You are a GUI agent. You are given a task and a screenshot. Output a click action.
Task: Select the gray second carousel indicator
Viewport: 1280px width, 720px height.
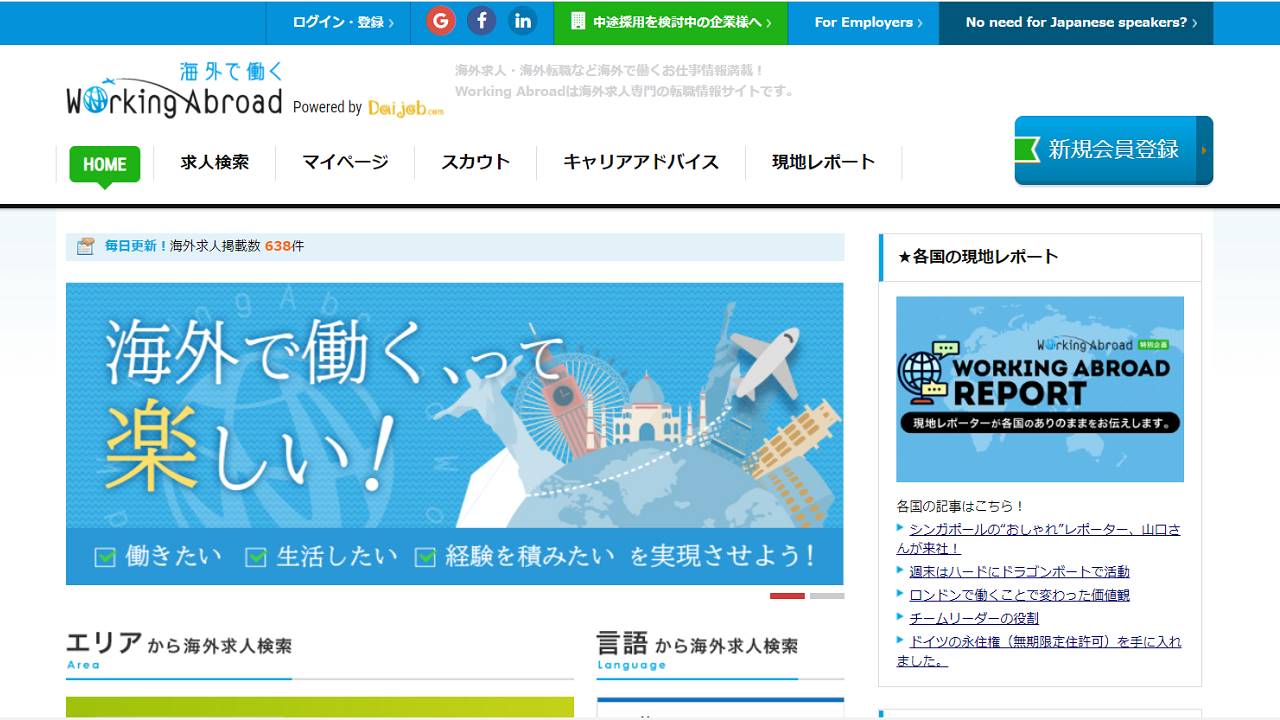[827, 596]
